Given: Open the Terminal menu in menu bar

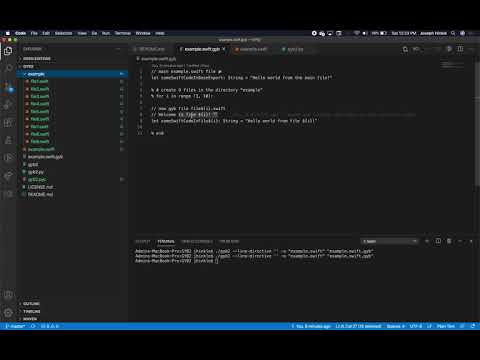Looking at the screenshot, I should 123,33.
